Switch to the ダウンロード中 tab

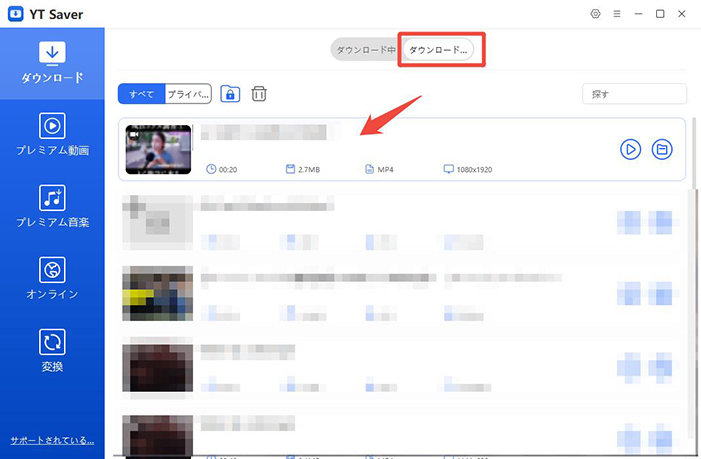[x=366, y=50]
